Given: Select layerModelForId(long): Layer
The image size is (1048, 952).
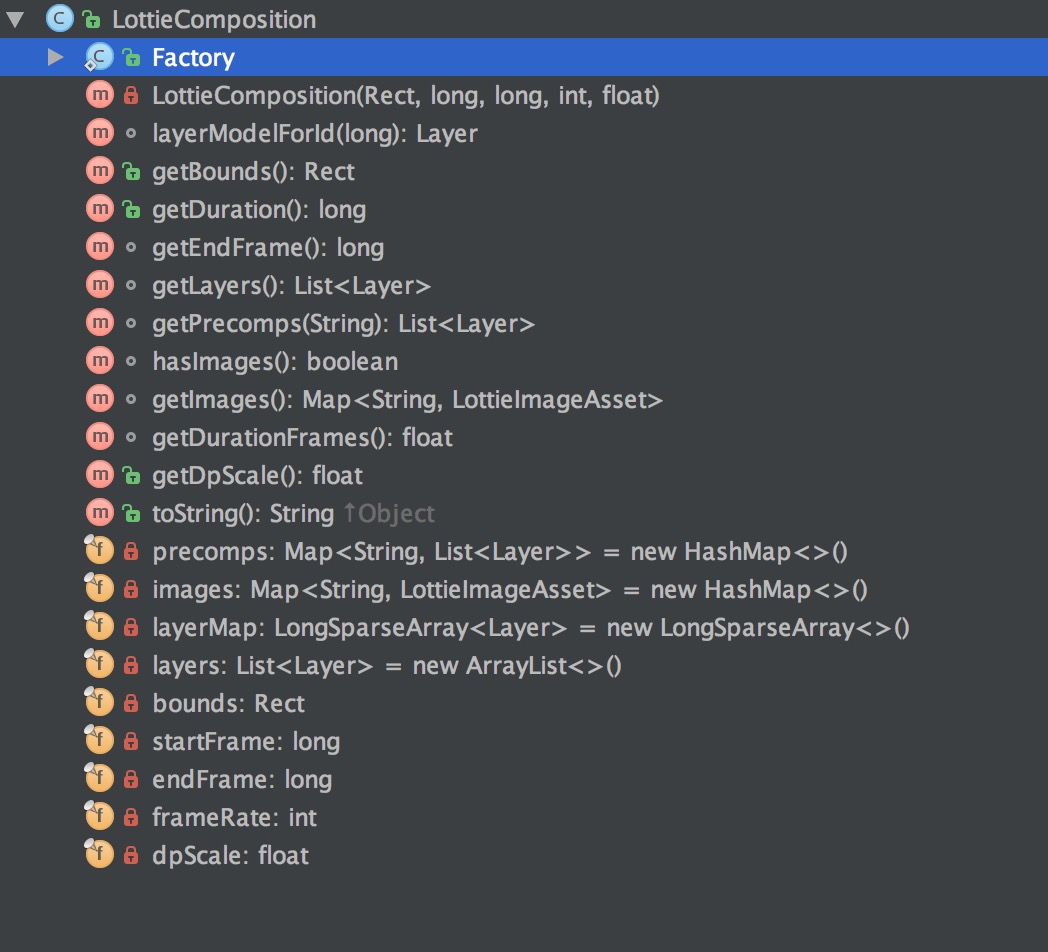Looking at the screenshot, I should [x=315, y=134].
